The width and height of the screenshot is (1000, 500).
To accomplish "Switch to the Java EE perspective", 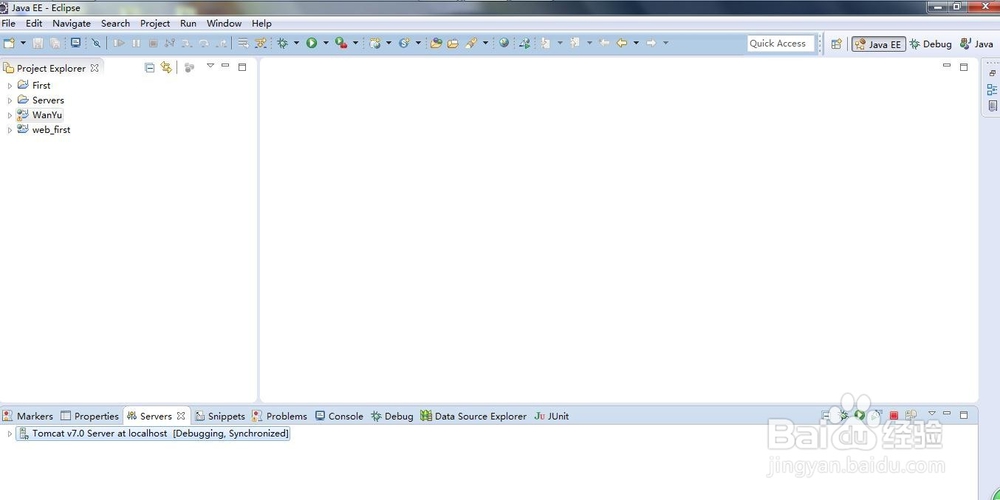I will click(x=878, y=44).
